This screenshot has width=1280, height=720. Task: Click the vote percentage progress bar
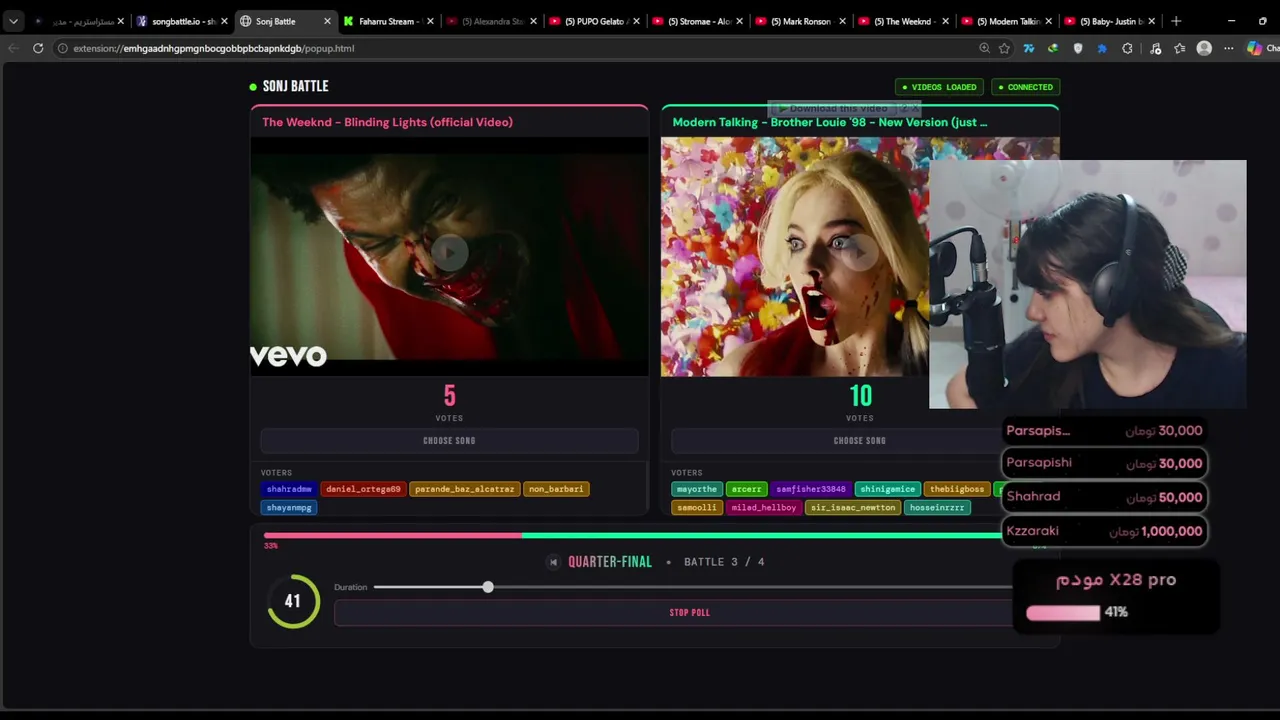655,536
